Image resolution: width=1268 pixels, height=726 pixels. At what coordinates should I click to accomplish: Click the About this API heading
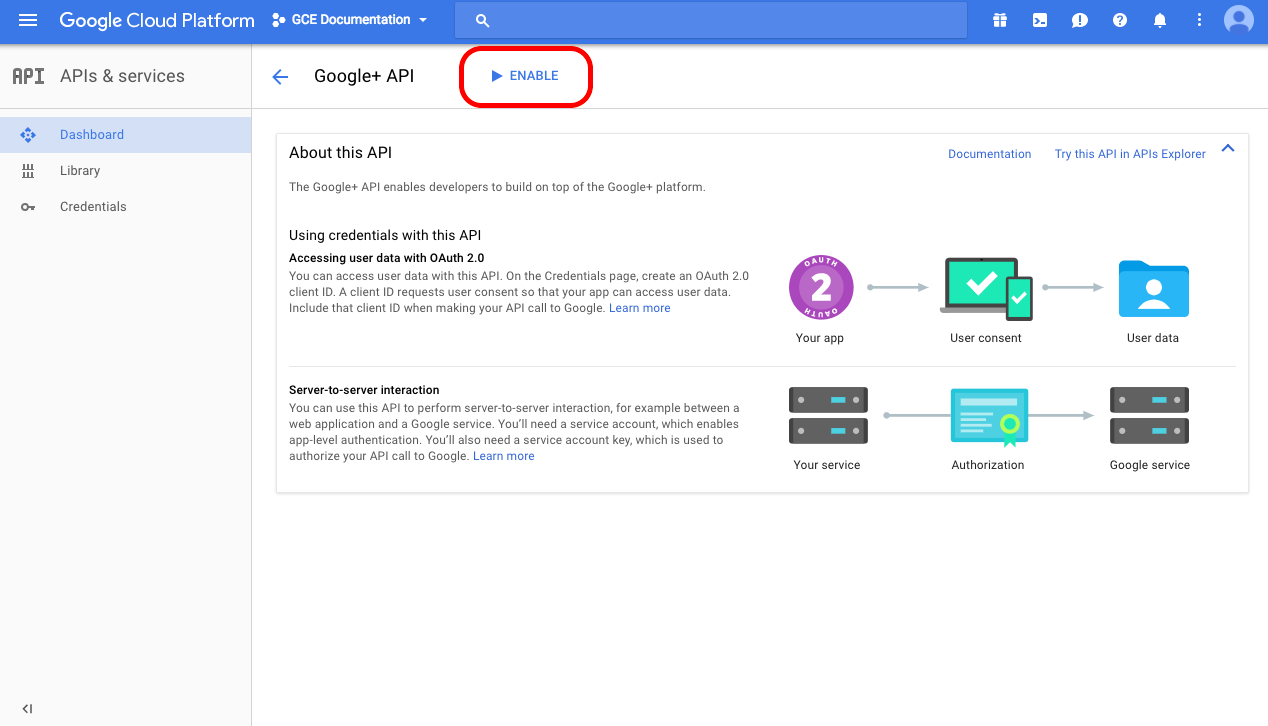click(340, 153)
